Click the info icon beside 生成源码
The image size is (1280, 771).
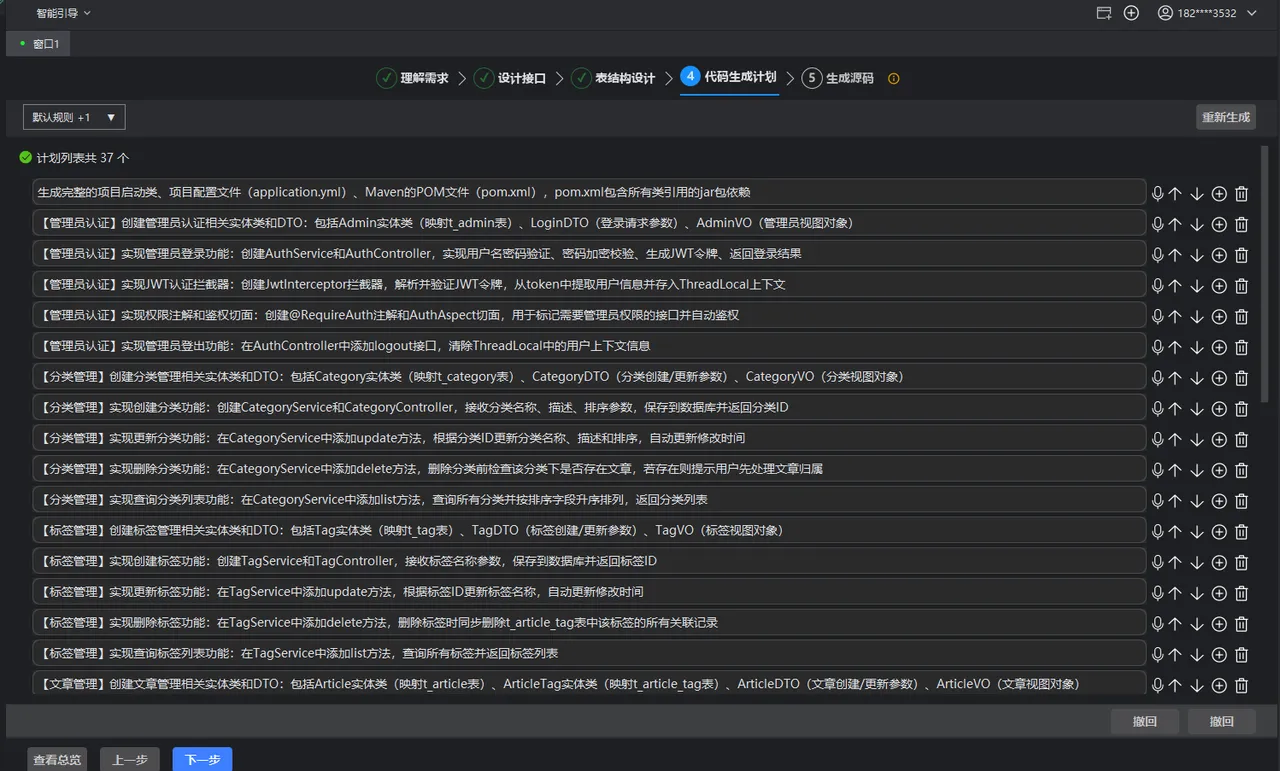(894, 78)
